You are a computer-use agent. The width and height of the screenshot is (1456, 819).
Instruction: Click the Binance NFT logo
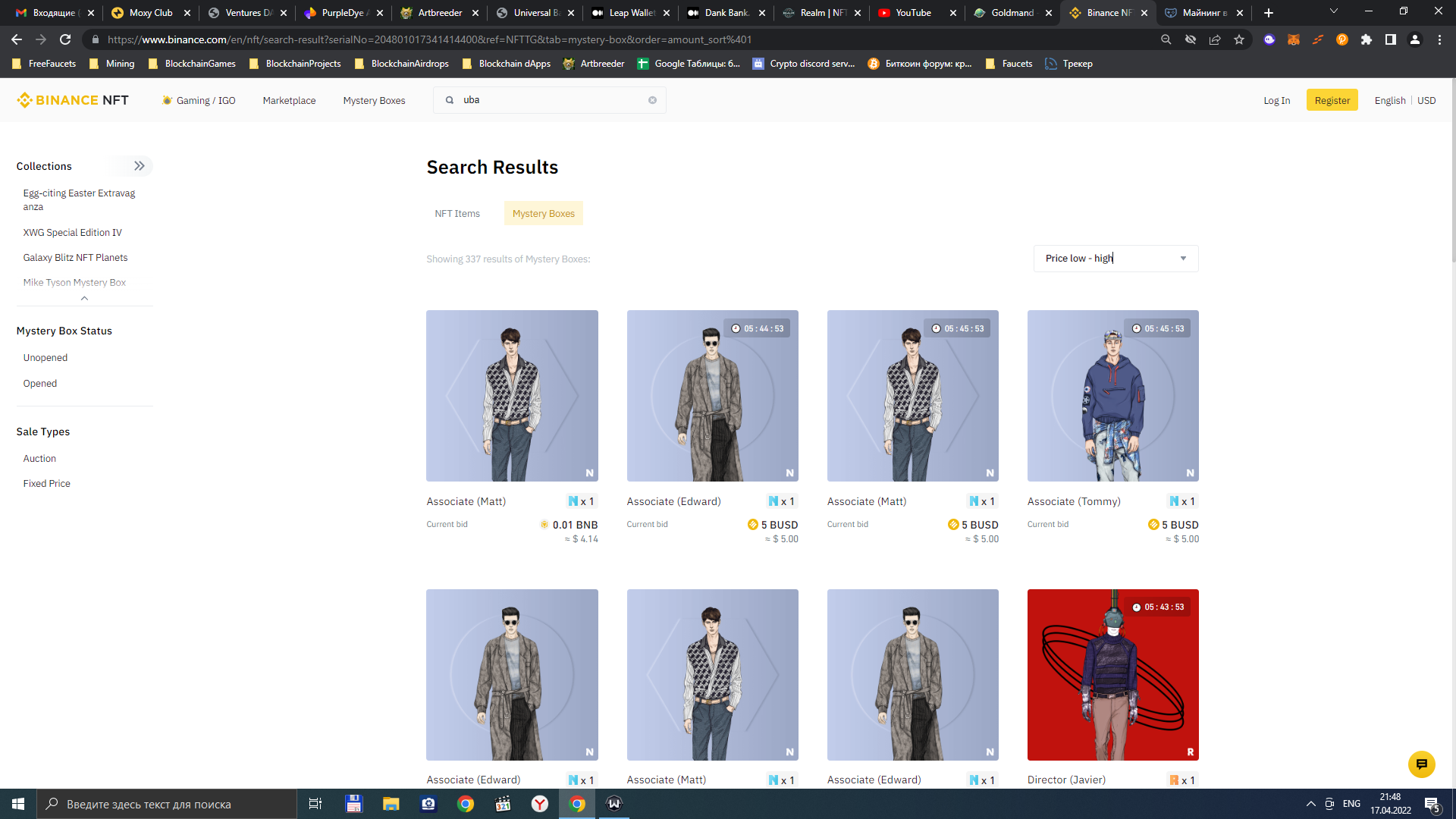[x=73, y=100]
